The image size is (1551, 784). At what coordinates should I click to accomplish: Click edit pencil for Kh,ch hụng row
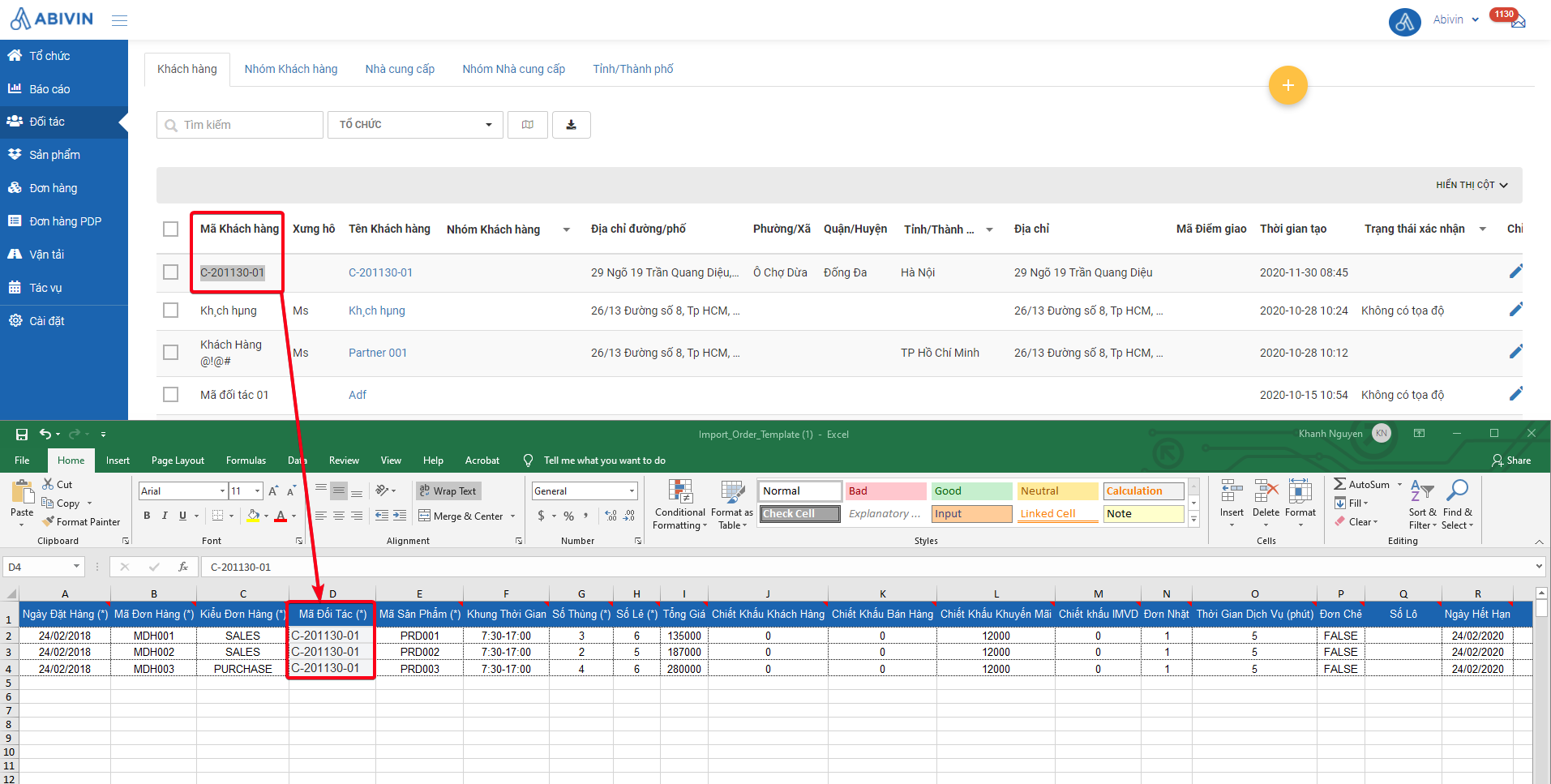pos(1515,310)
